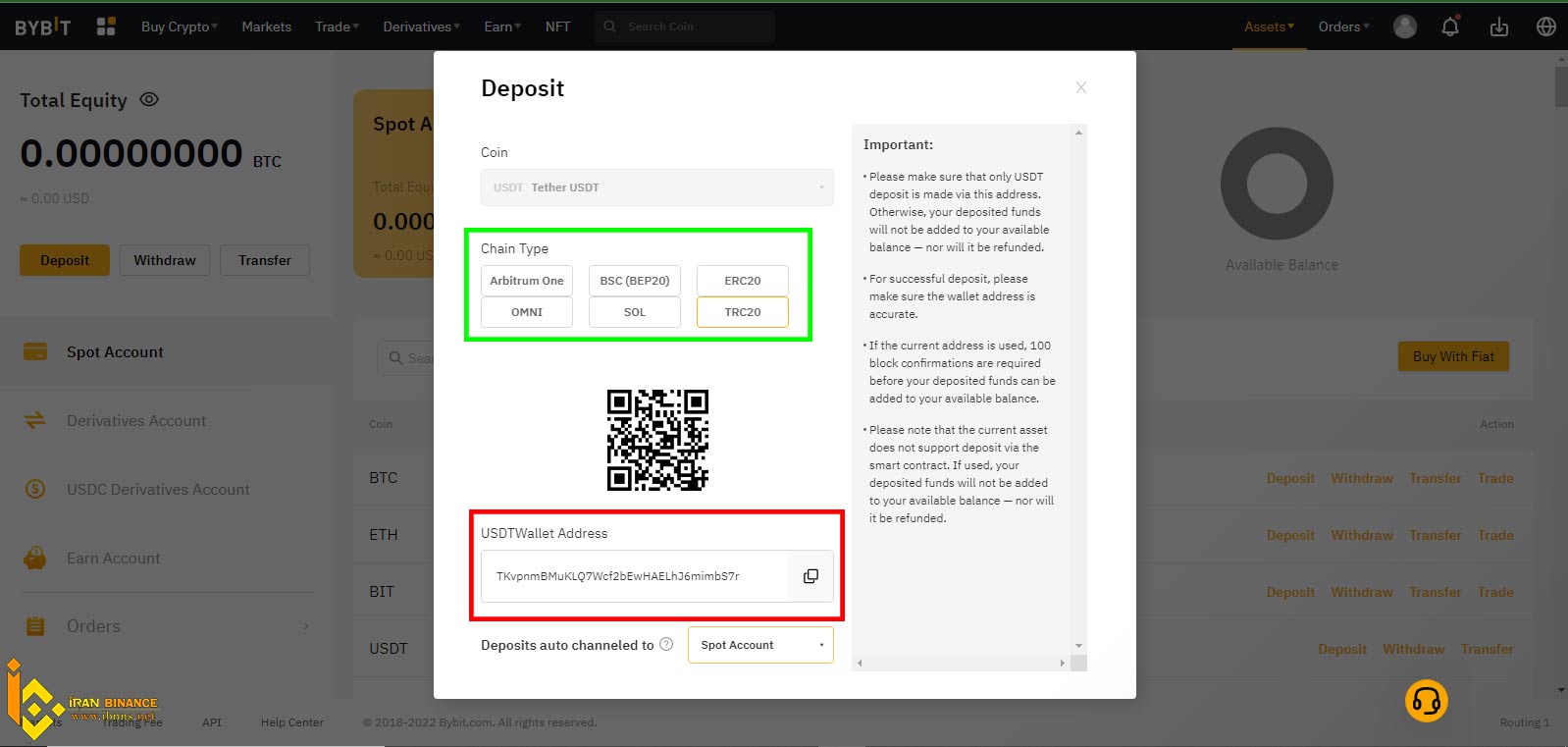Open the NFT menu item
The width and height of the screenshot is (1568, 747).
tap(557, 27)
